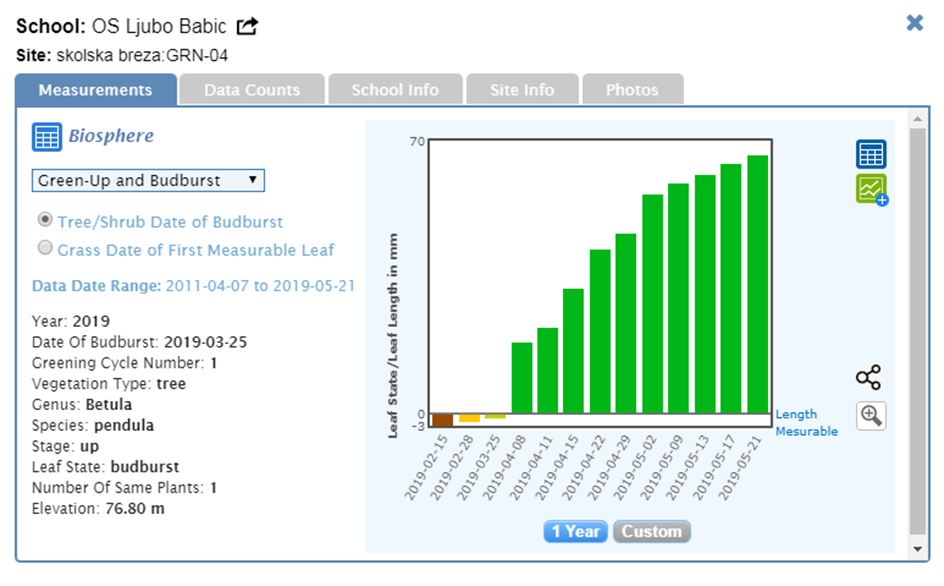
Task: View the Photos tab
Action: (x=632, y=90)
